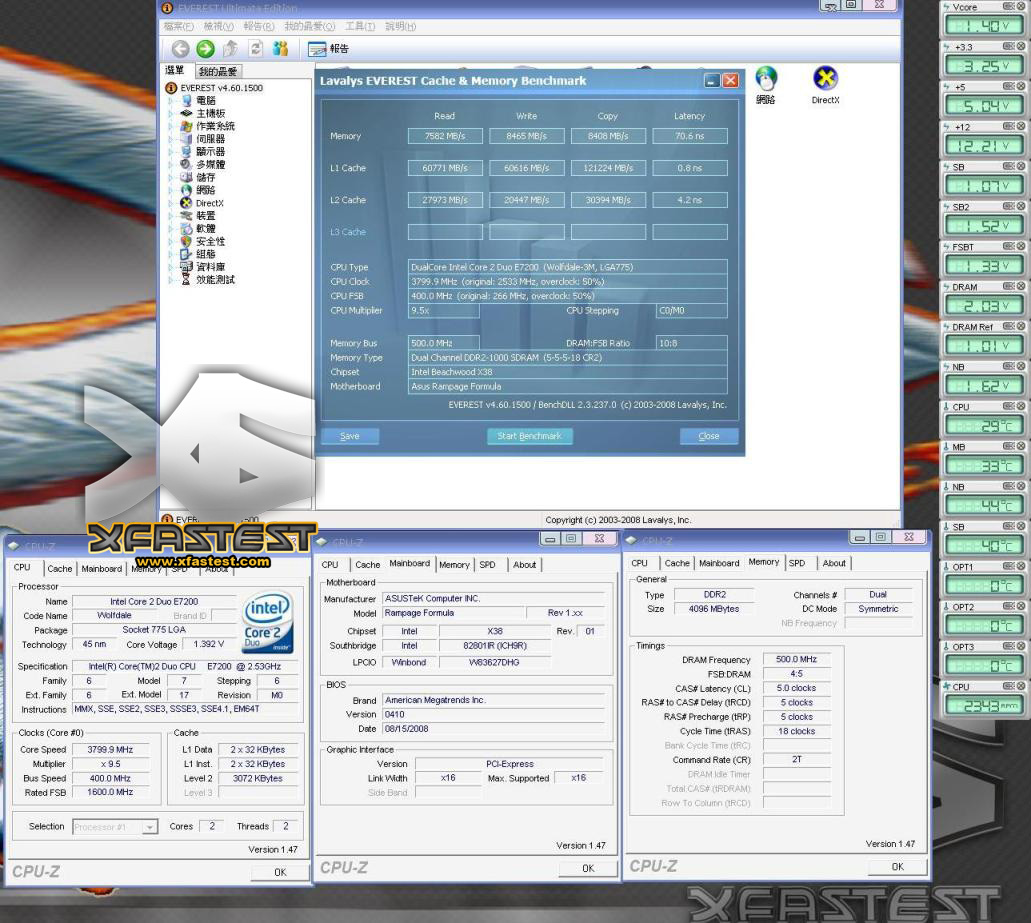This screenshot has width=1031, height=923.
Task: Click OK in CPU-Z mainboard window
Action: tap(588, 868)
